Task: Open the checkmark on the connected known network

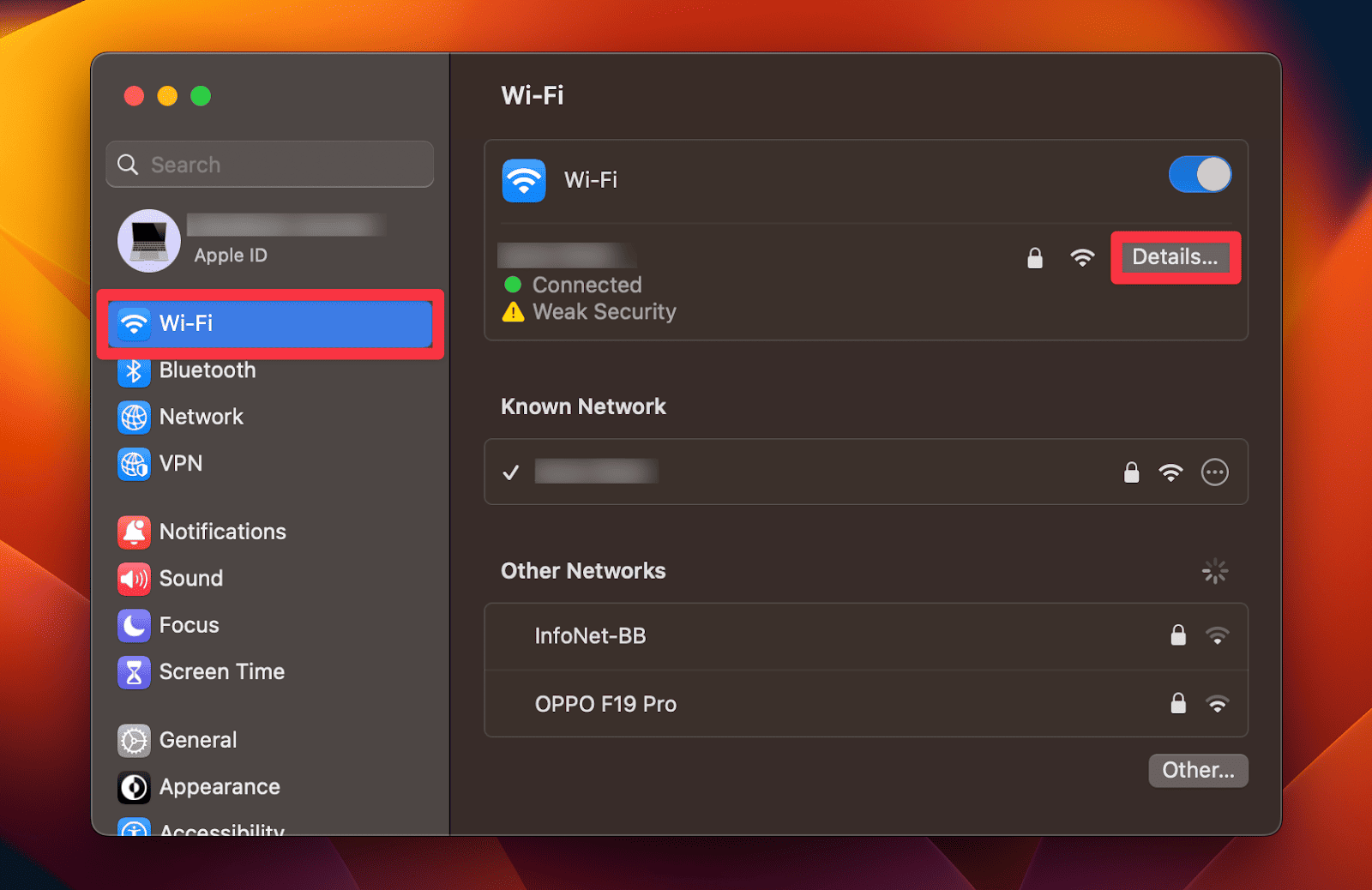Action: [511, 472]
